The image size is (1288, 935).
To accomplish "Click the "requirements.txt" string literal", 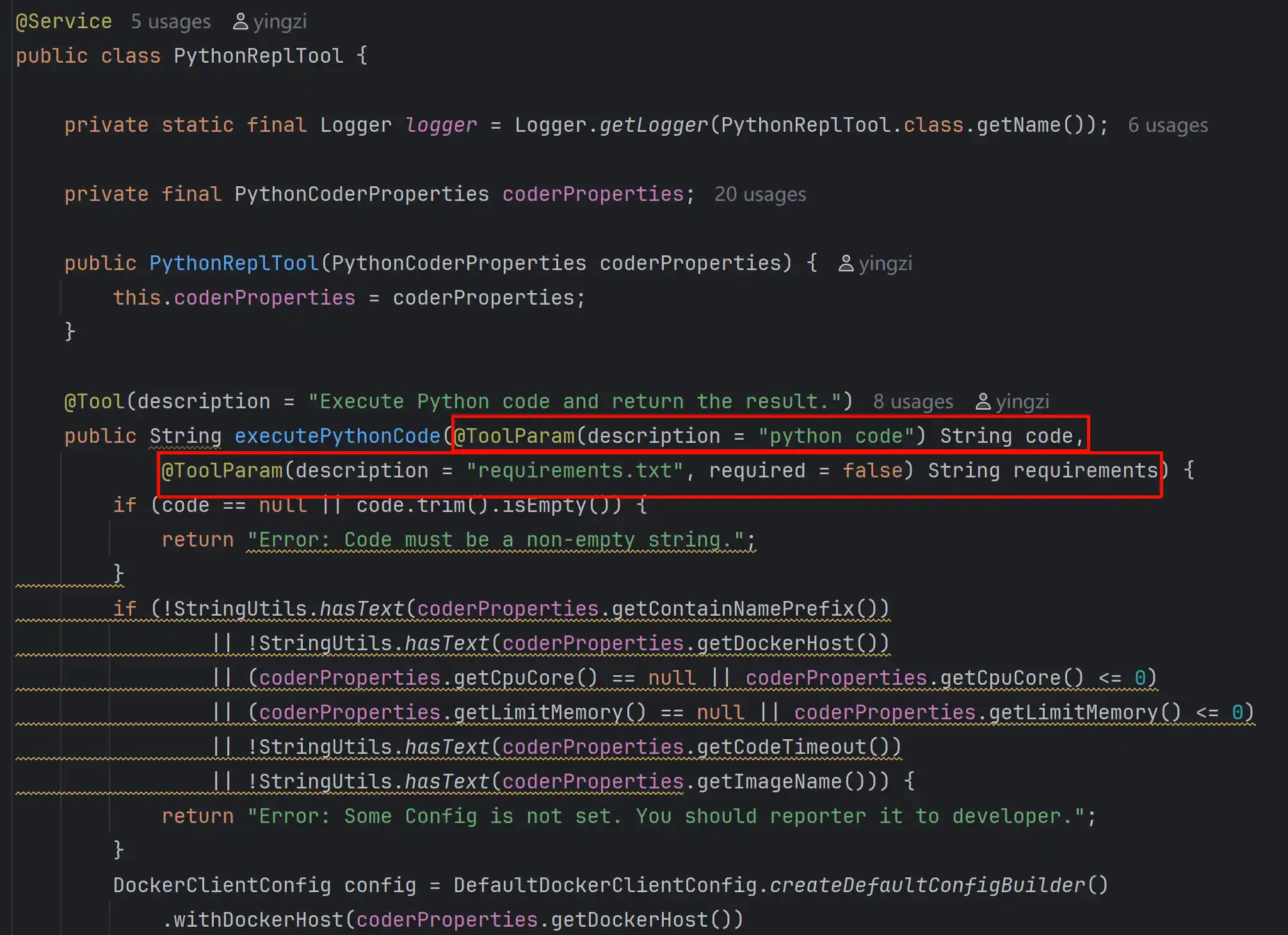I will [x=575, y=471].
